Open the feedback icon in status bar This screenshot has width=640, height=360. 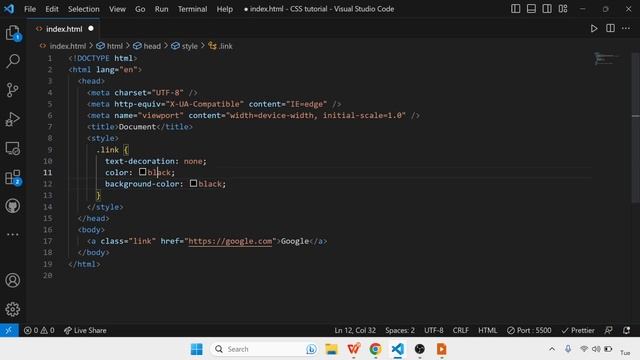click(608, 330)
